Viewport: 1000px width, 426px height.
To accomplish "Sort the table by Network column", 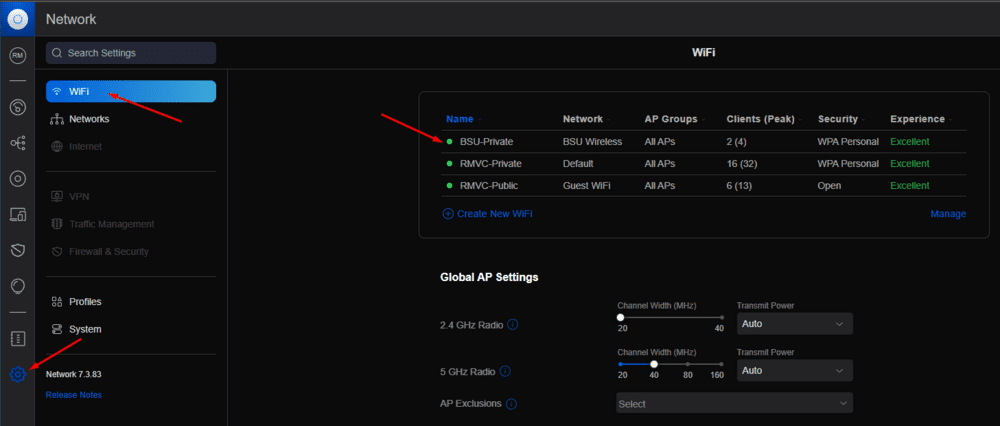I will (585, 119).
